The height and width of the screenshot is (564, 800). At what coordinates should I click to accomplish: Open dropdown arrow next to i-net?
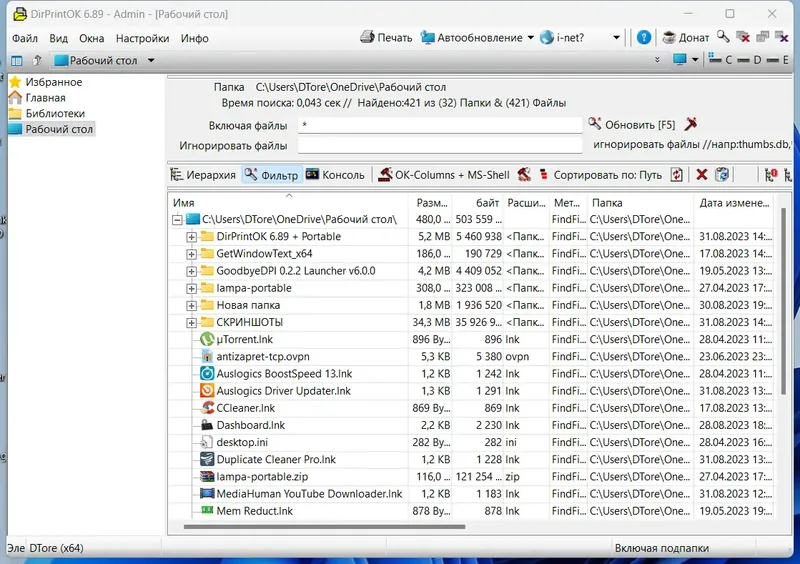[616, 38]
